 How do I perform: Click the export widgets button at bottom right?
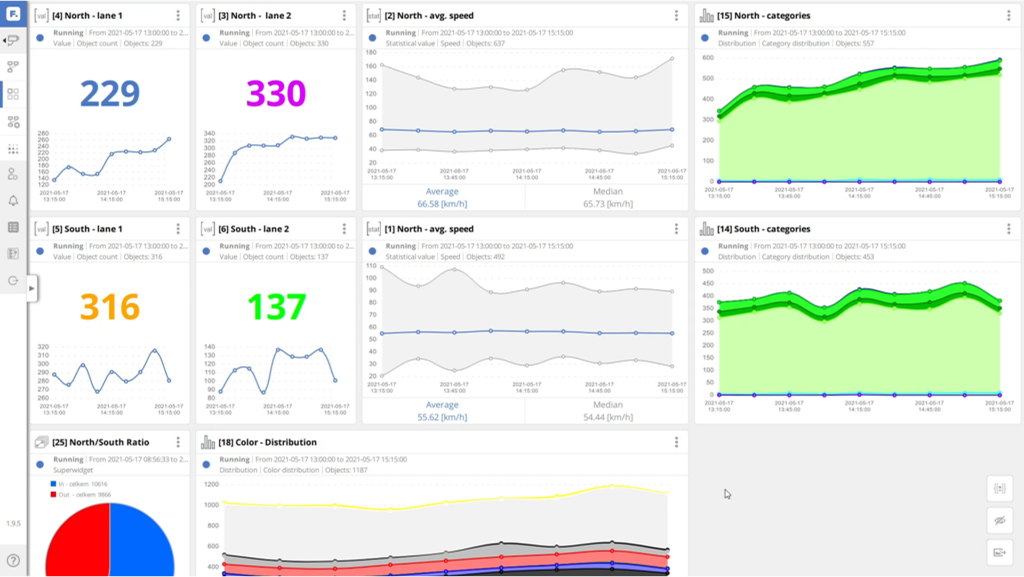click(x=999, y=551)
